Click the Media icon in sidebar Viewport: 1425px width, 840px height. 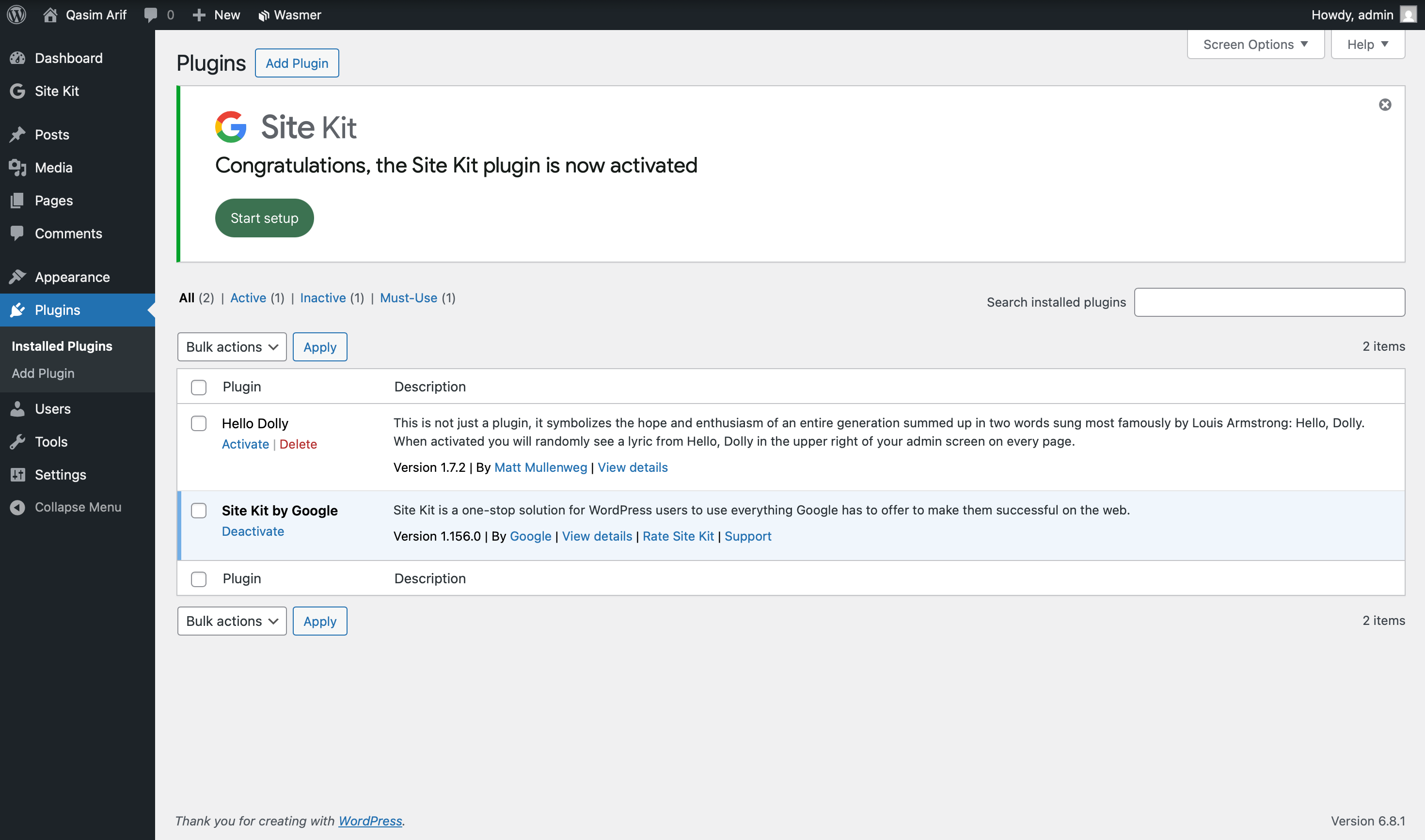point(17,168)
